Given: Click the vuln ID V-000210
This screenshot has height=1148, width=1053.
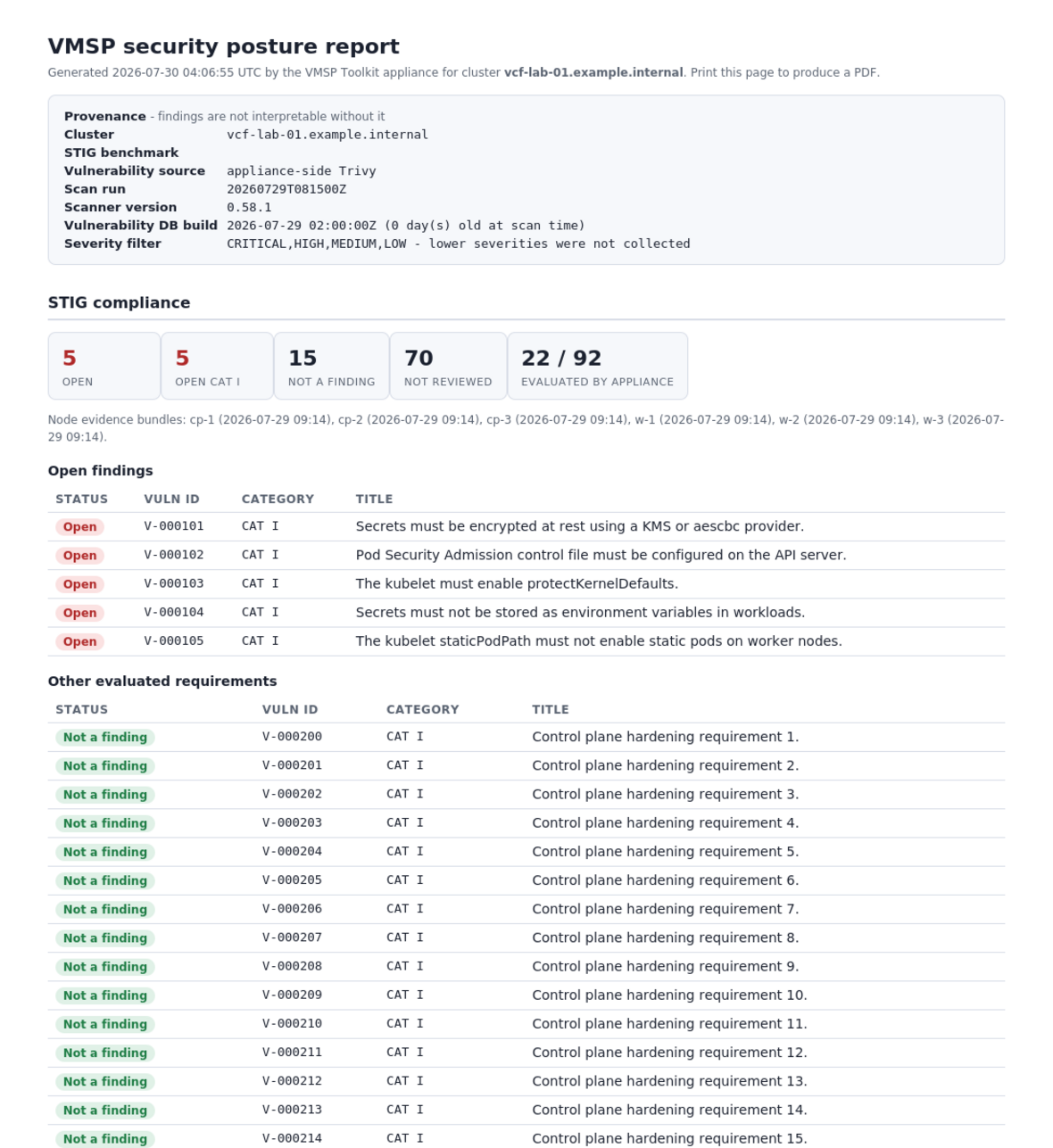Looking at the screenshot, I should (x=292, y=1024).
